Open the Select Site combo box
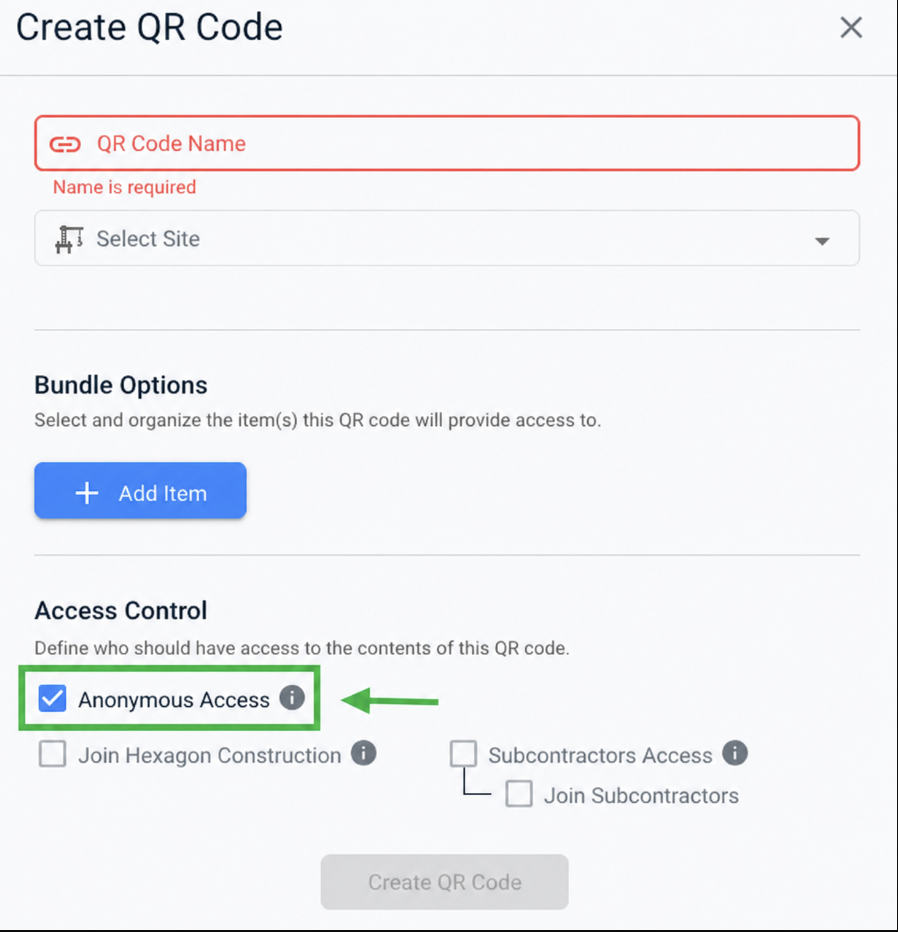Viewport: 898px width, 932px height. click(447, 238)
